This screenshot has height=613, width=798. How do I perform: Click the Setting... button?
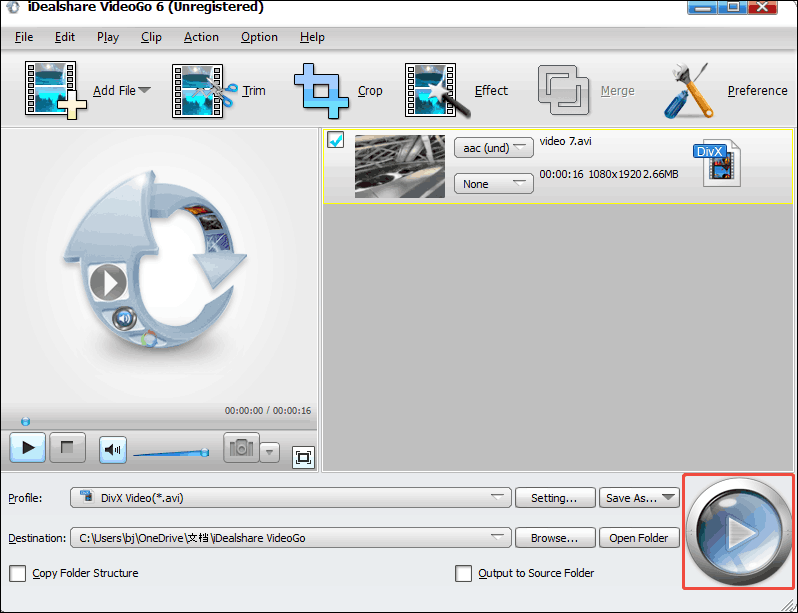pyautogui.click(x=555, y=498)
